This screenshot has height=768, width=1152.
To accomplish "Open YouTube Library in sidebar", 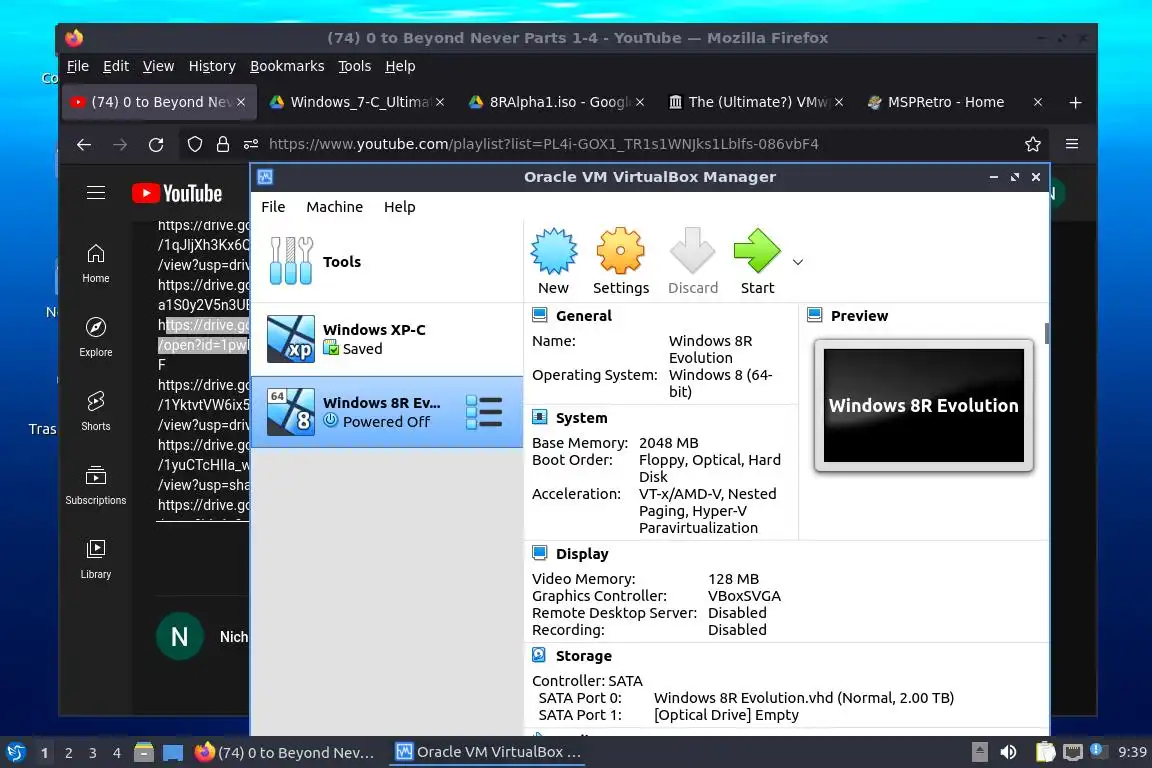I will tap(96, 559).
